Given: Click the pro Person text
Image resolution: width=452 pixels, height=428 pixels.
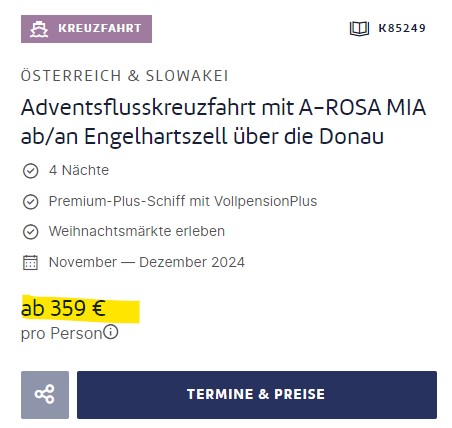Looking at the screenshot, I should coord(61,333).
